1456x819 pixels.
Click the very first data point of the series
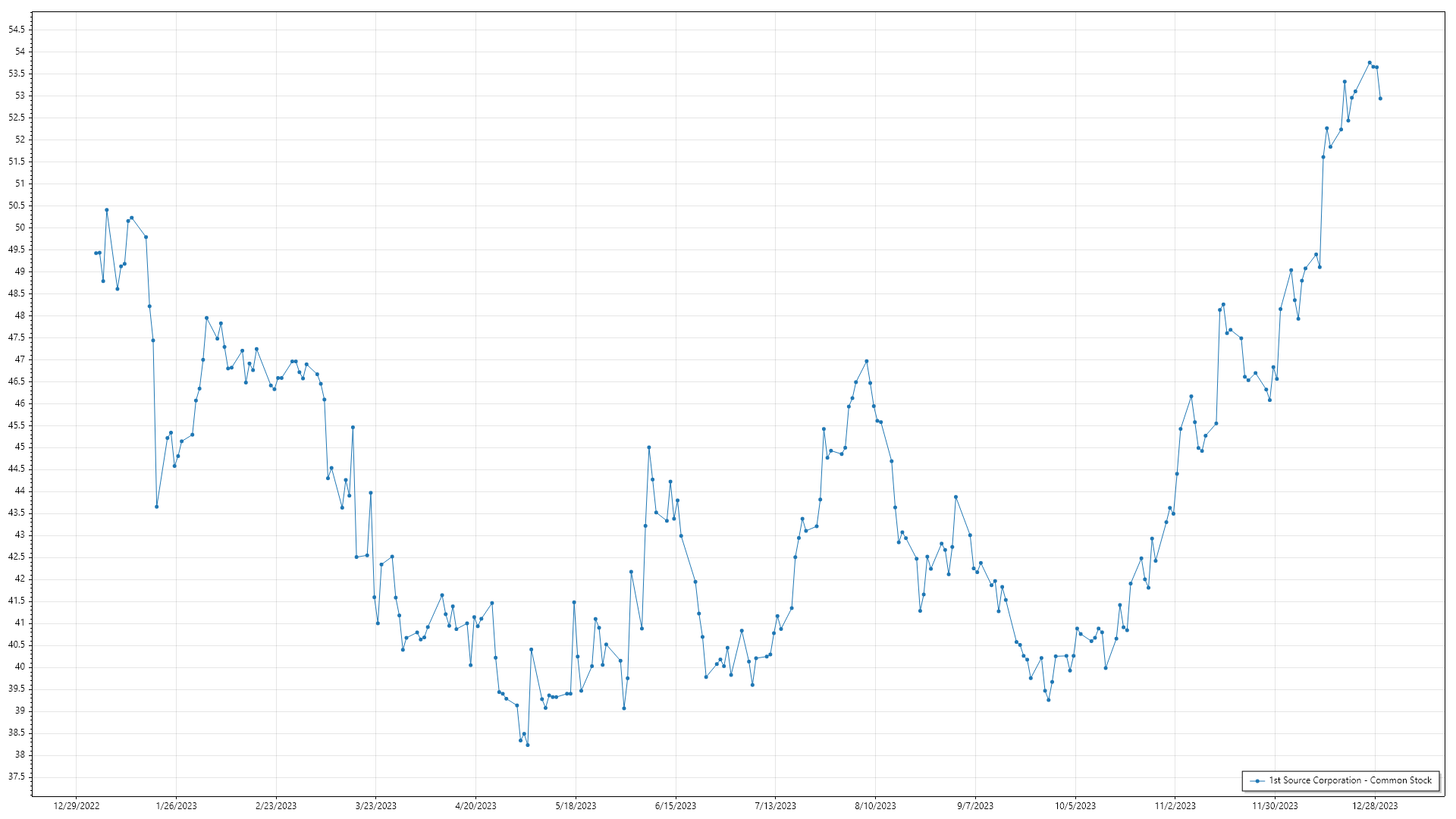tap(96, 253)
